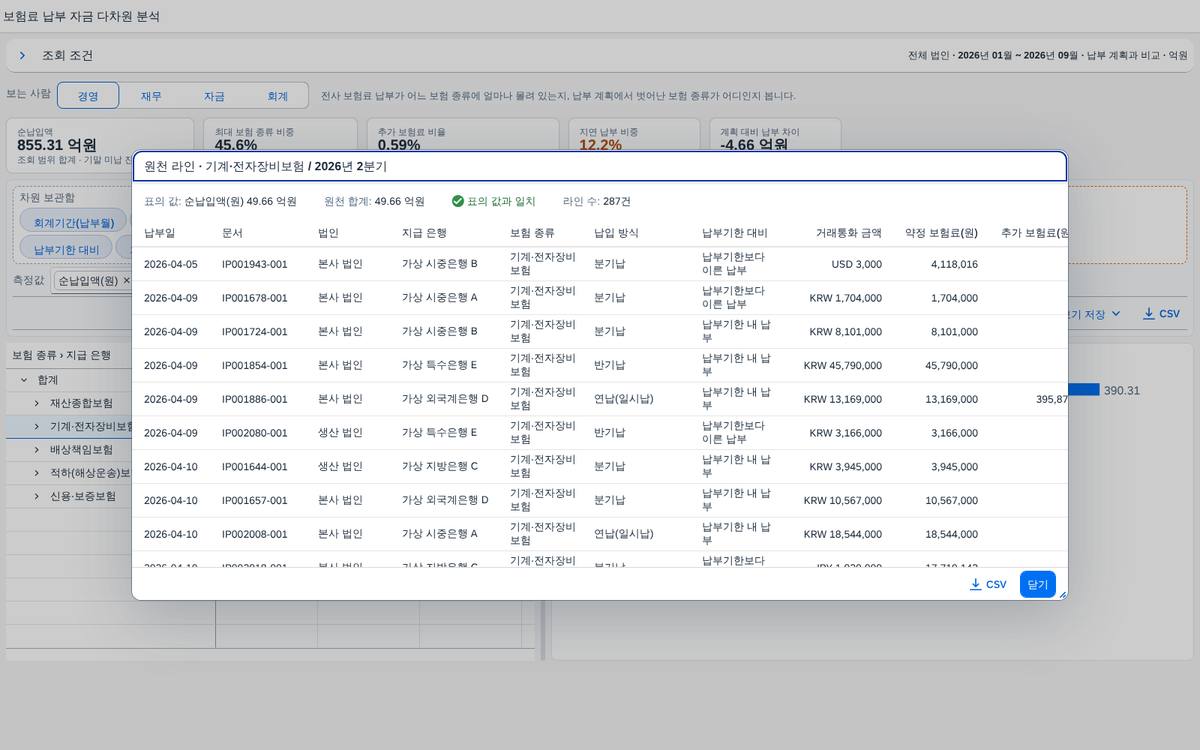The height and width of the screenshot is (750, 1200).
Task: Click document IP001943-001
Action: (x=255, y=264)
